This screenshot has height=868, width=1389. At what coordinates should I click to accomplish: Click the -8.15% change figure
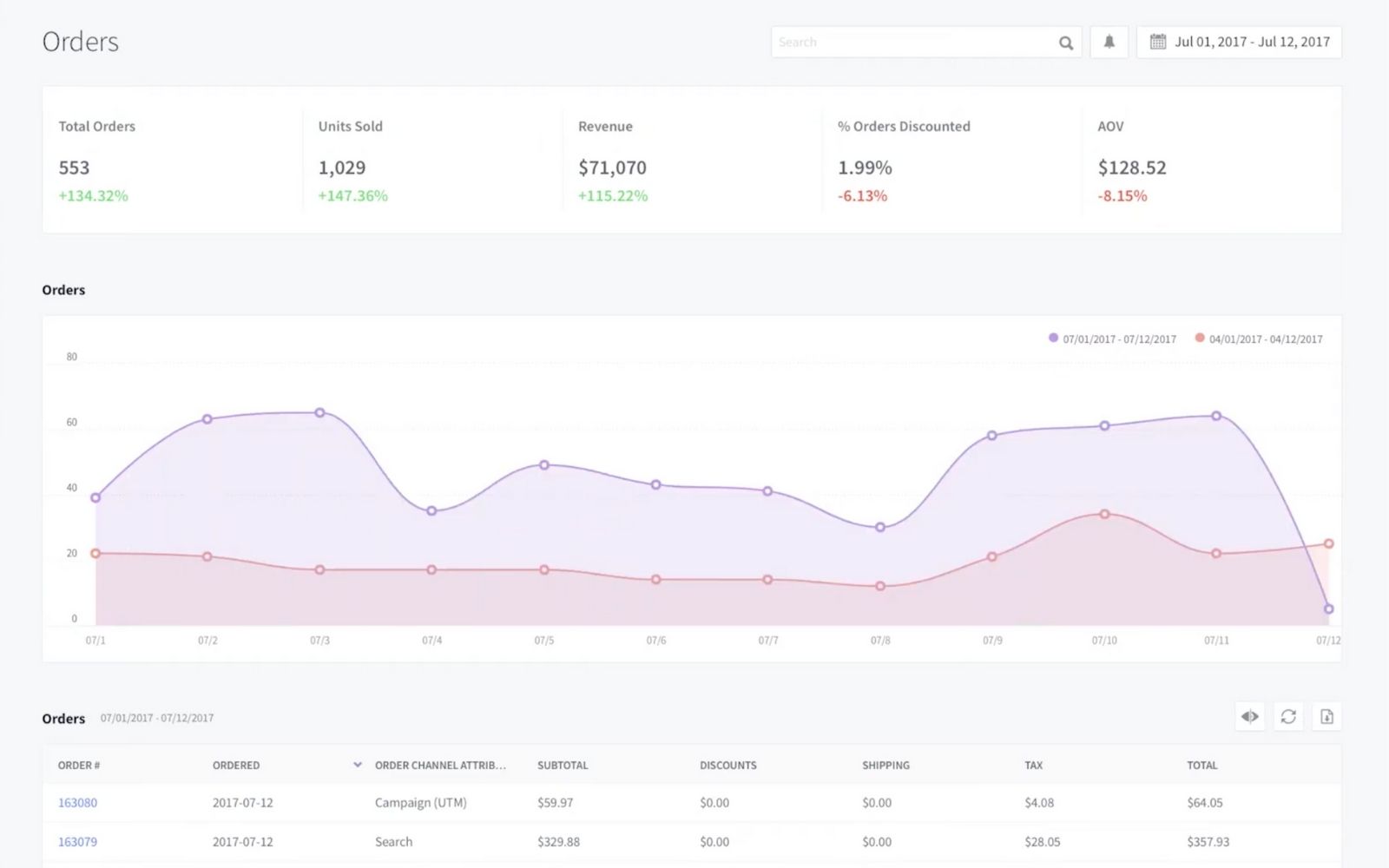pos(1122,196)
